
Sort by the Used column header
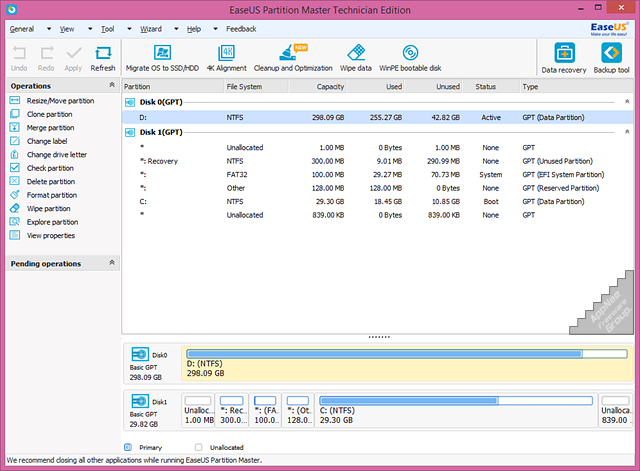pyautogui.click(x=376, y=87)
